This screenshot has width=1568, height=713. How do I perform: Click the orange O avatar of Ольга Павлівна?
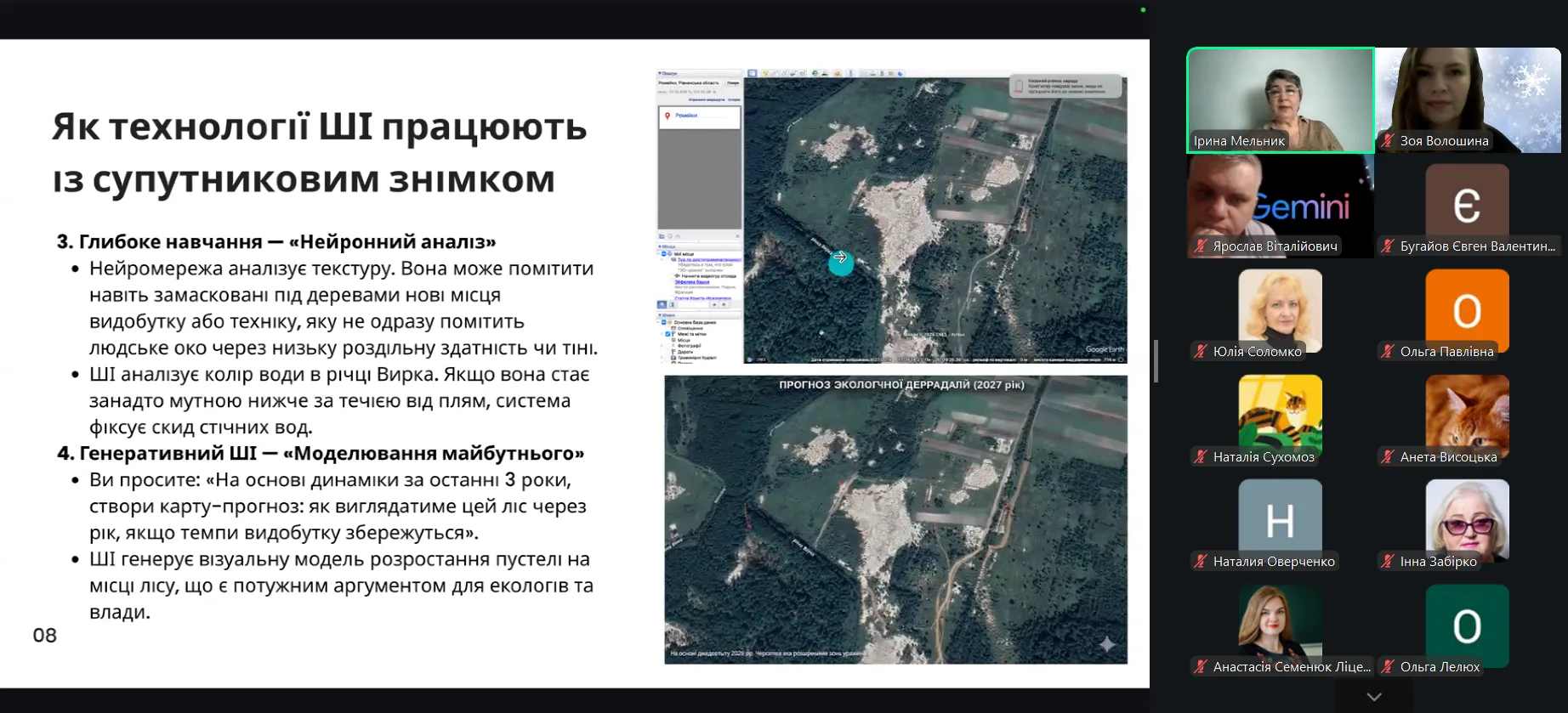1468,310
